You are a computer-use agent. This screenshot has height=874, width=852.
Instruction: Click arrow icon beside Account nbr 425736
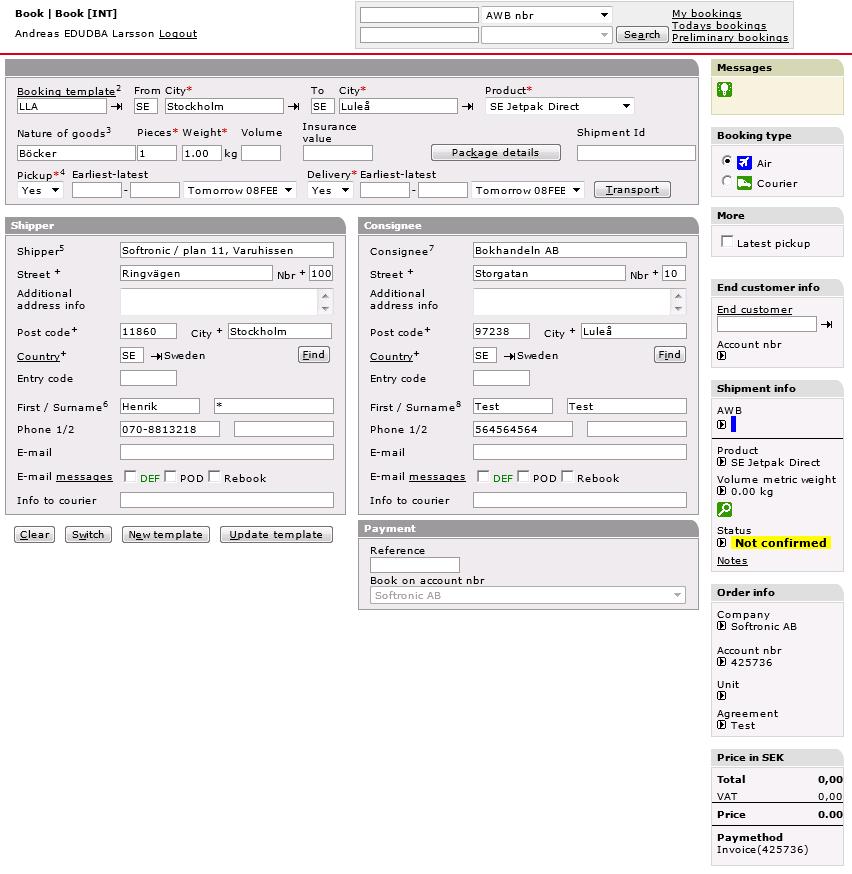point(722,662)
